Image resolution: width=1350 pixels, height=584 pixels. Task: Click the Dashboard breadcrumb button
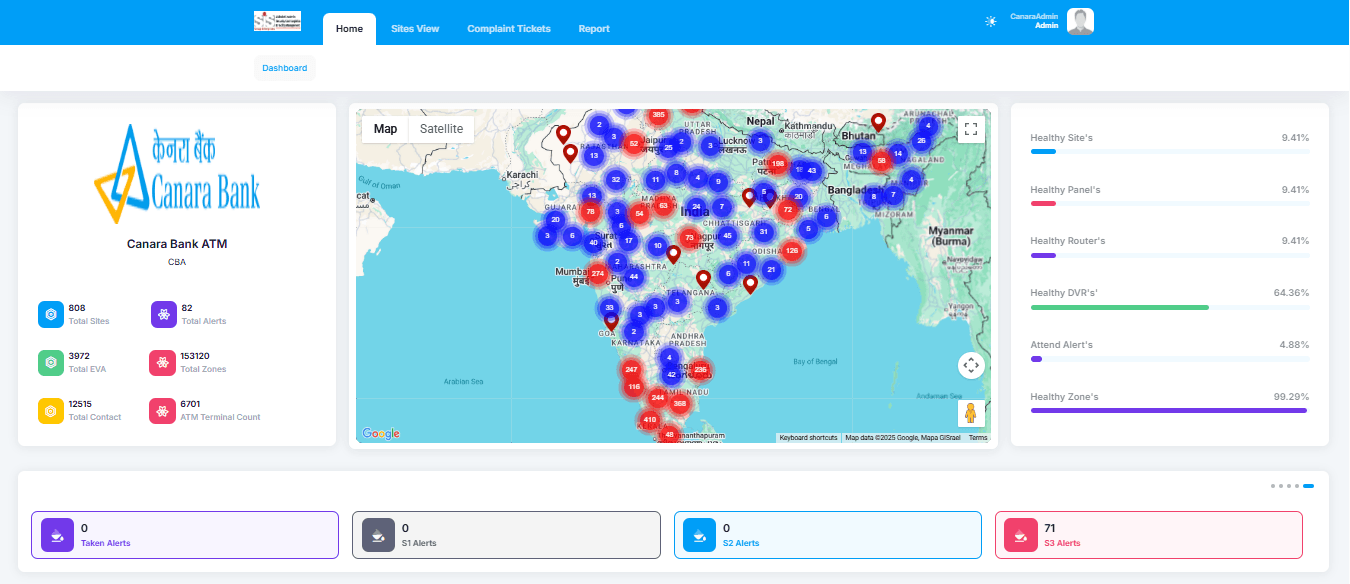click(285, 68)
